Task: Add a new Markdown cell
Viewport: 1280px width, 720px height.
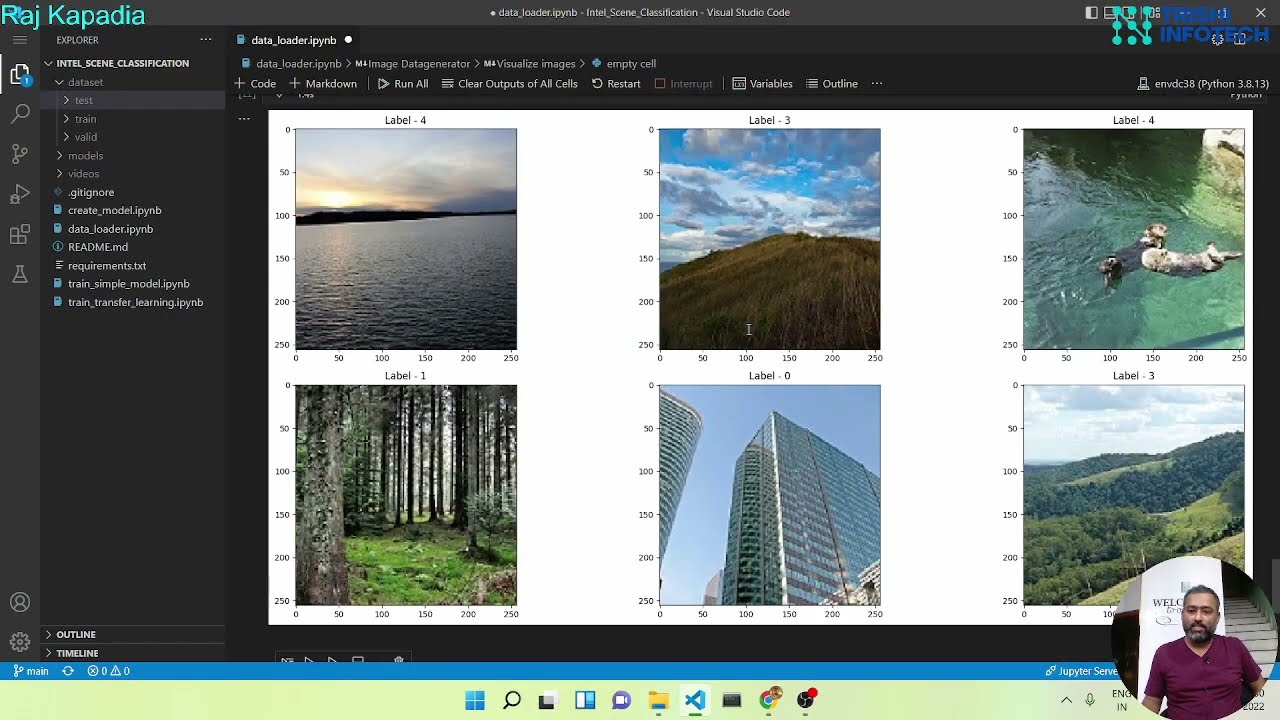Action: 323,84
